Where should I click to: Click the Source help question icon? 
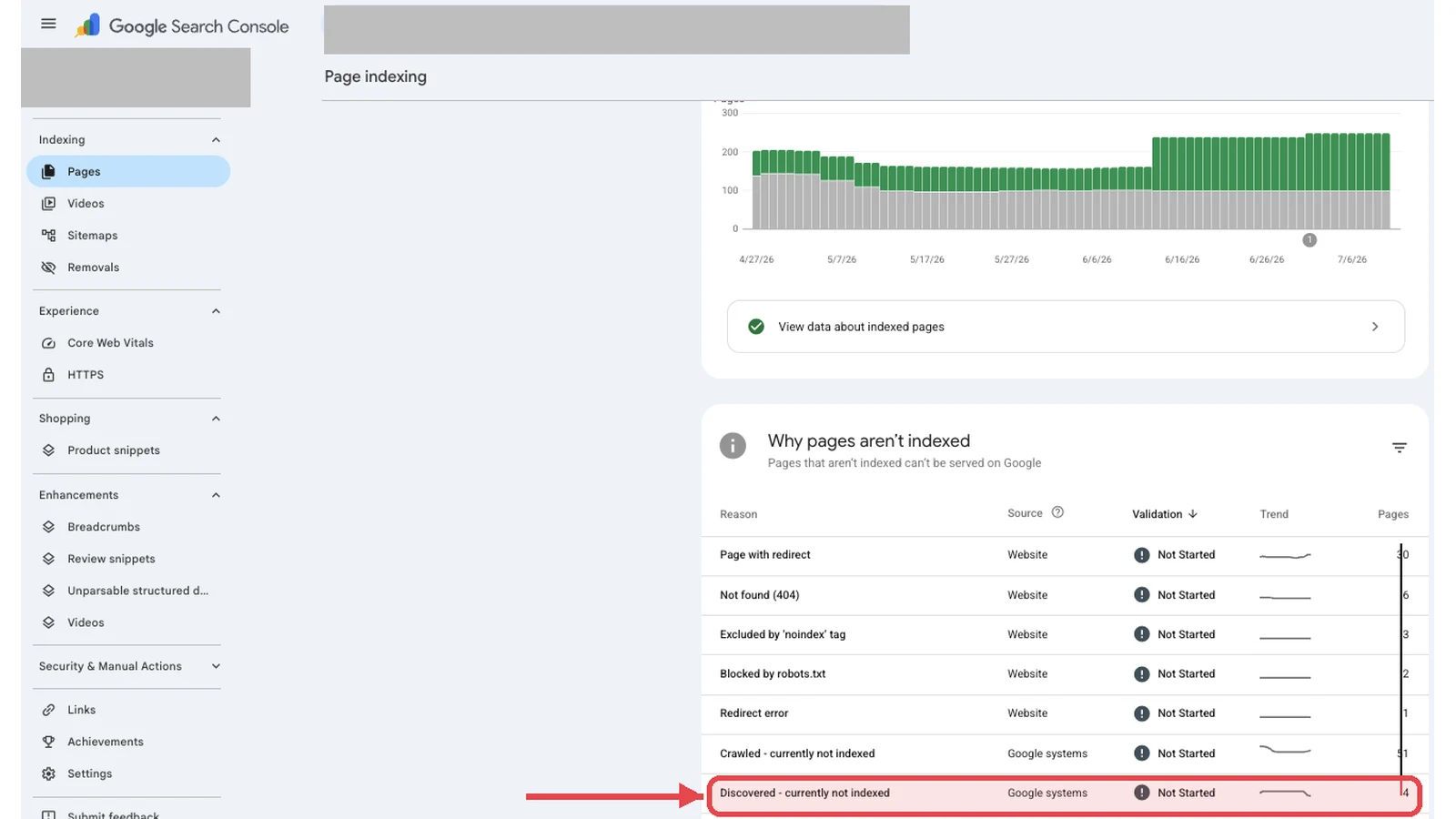pos(1057,512)
